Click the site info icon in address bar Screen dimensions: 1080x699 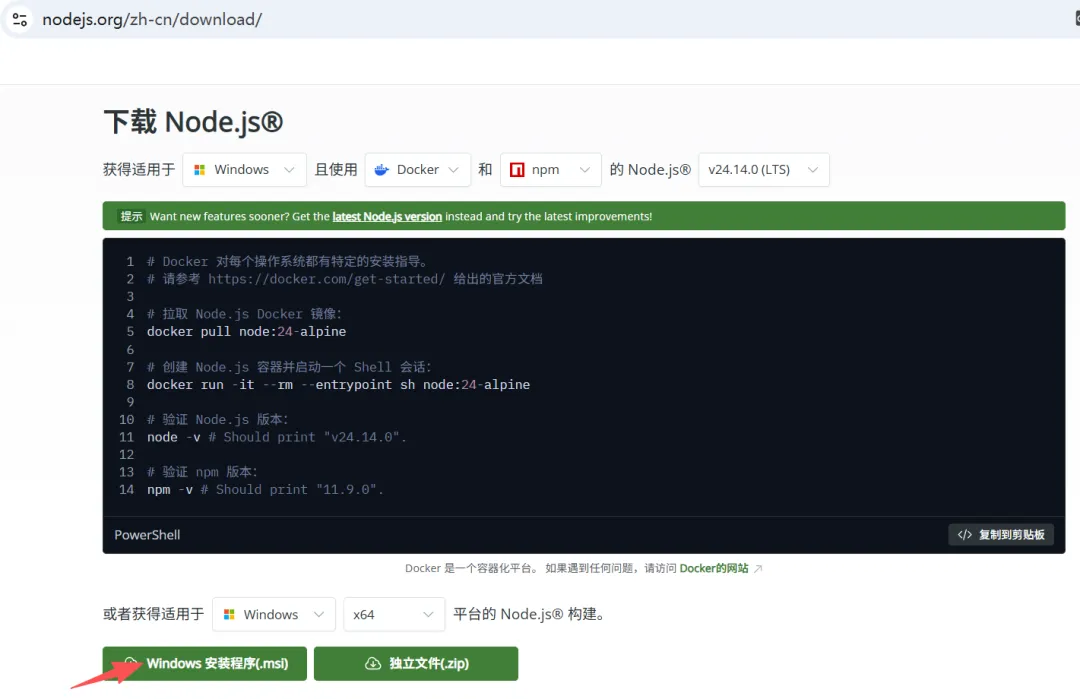coord(20,19)
